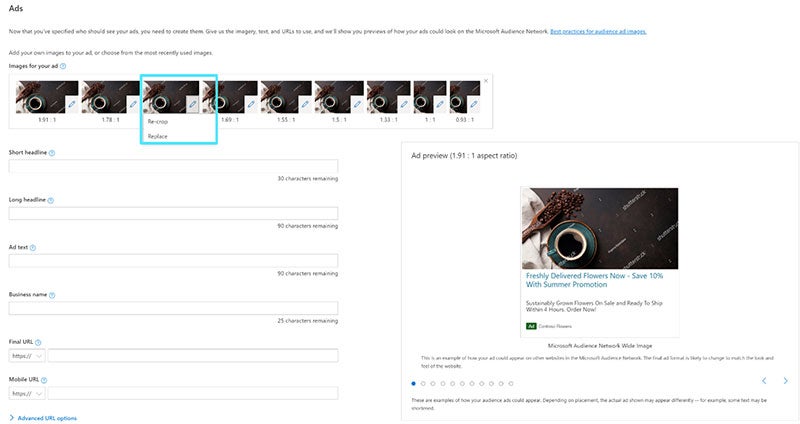
Task: Click the Sustainably Grown Flowers preview description
Action: 594,306
